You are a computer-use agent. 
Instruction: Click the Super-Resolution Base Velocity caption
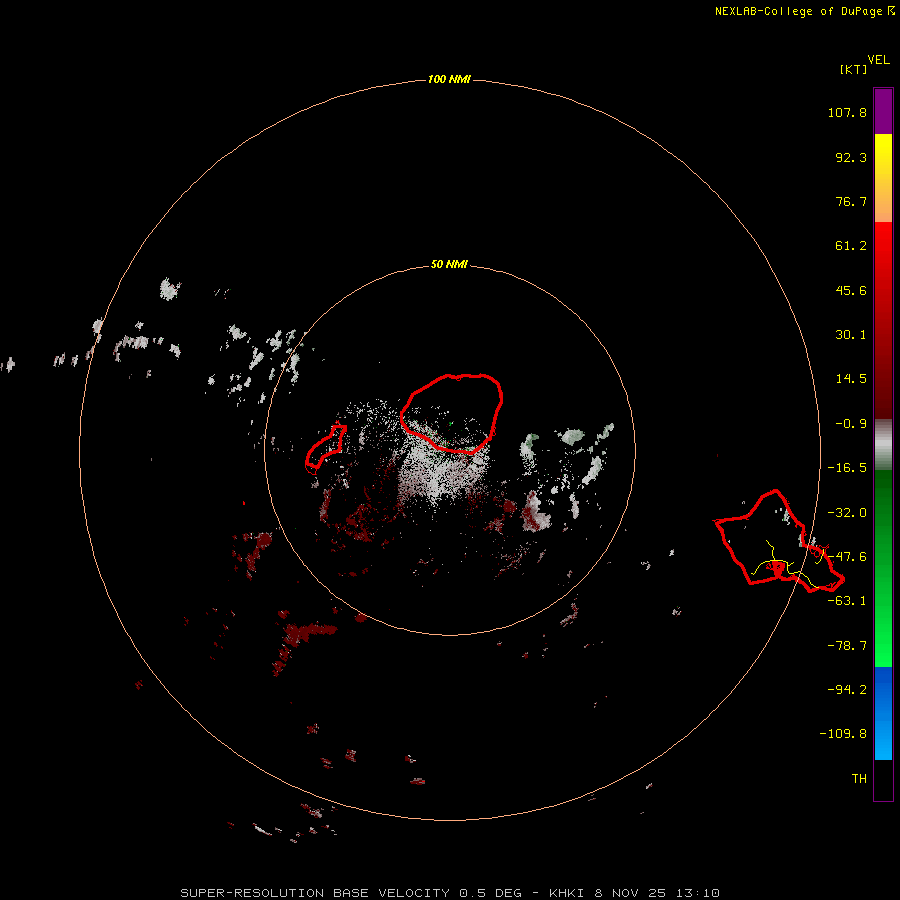[x=450, y=893]
